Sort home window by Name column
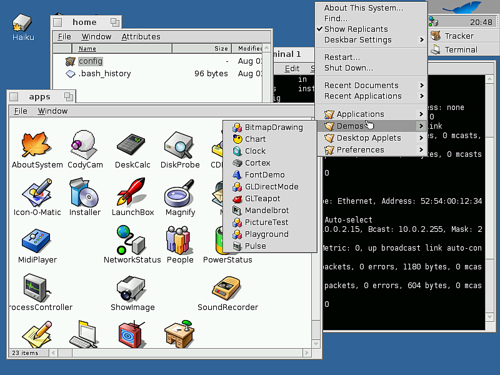 (x=122, y=49)
